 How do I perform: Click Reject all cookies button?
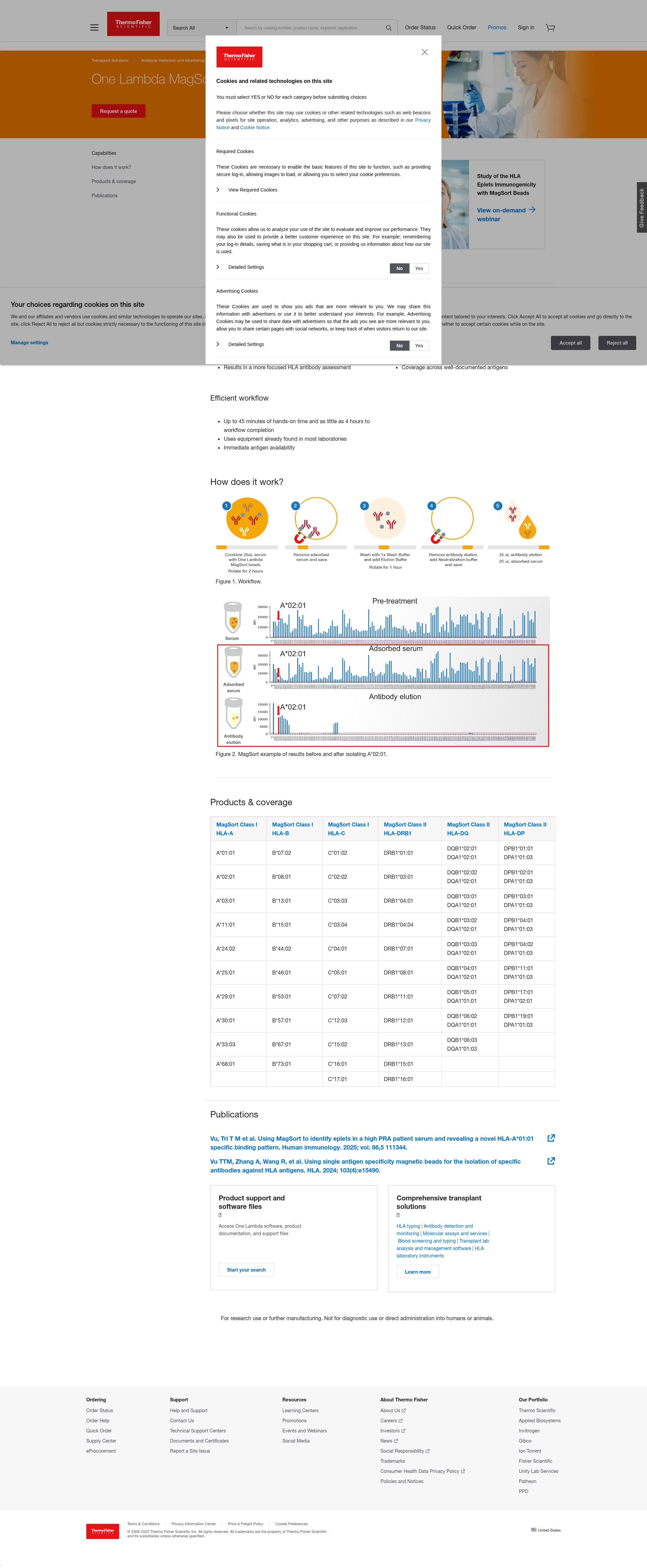(x=617, y=343)
